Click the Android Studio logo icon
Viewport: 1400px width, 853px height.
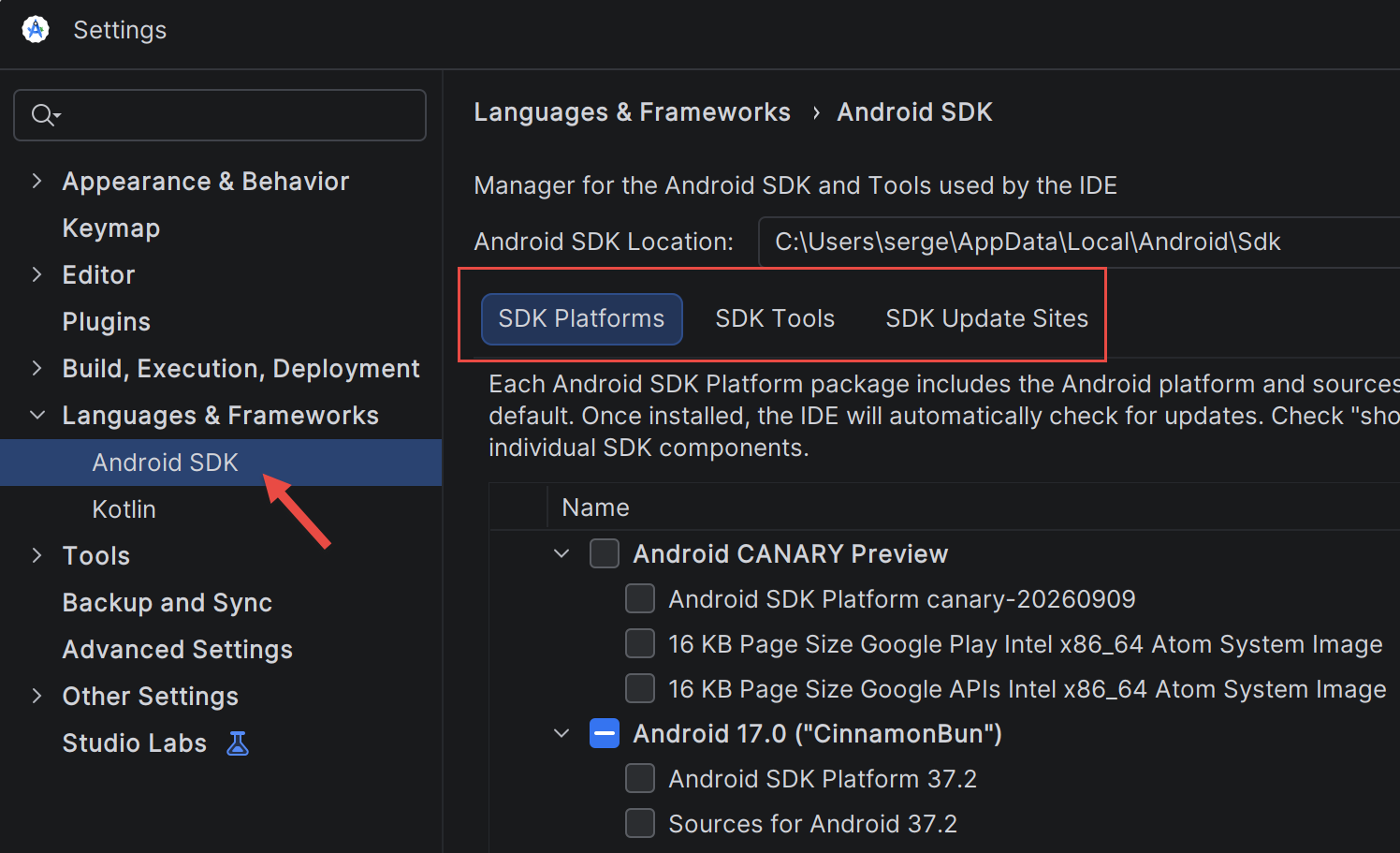pyautogui.click(x=36, y=30)
